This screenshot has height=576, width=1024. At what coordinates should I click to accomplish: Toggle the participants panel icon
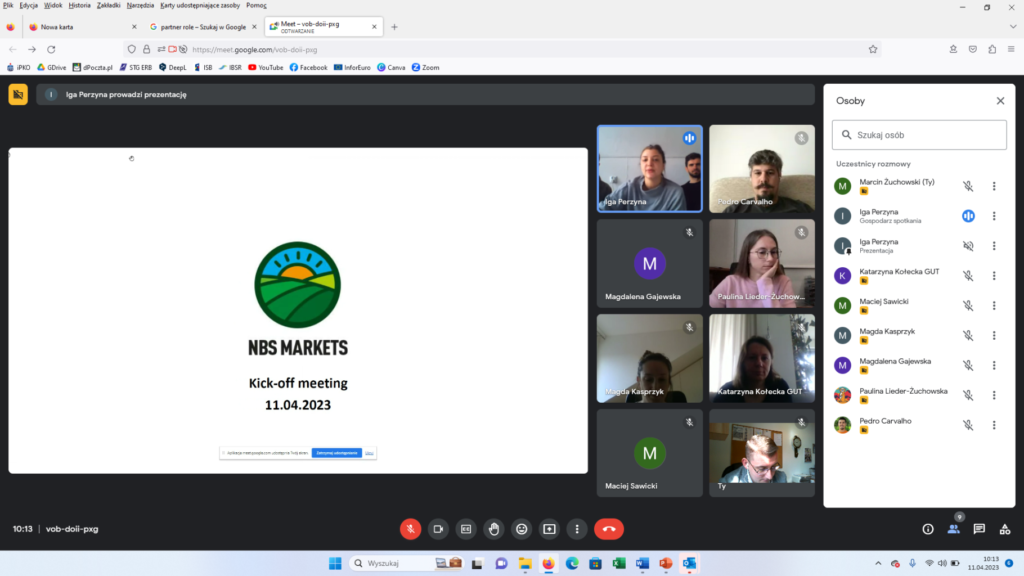[953, 529]
